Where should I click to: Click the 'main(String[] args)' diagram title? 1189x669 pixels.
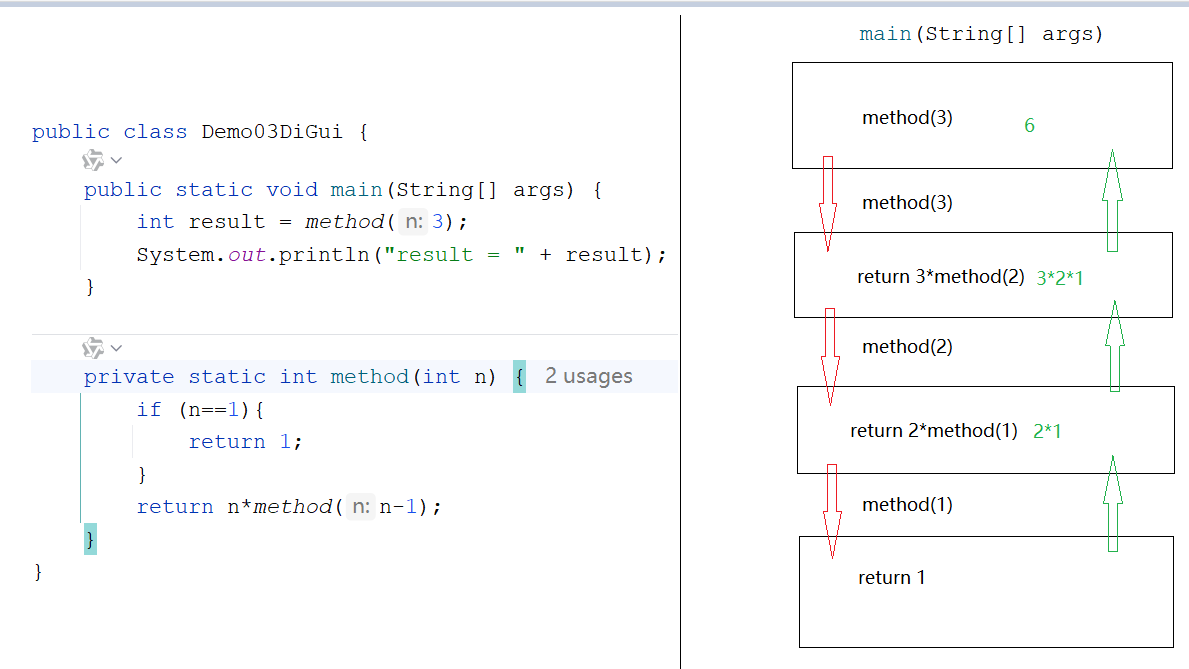980,34
